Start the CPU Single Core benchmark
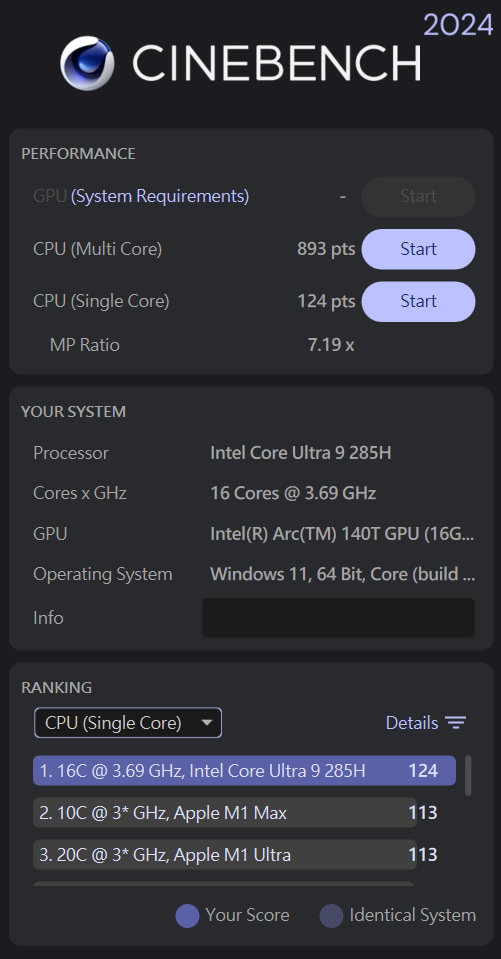 point(418,301)
